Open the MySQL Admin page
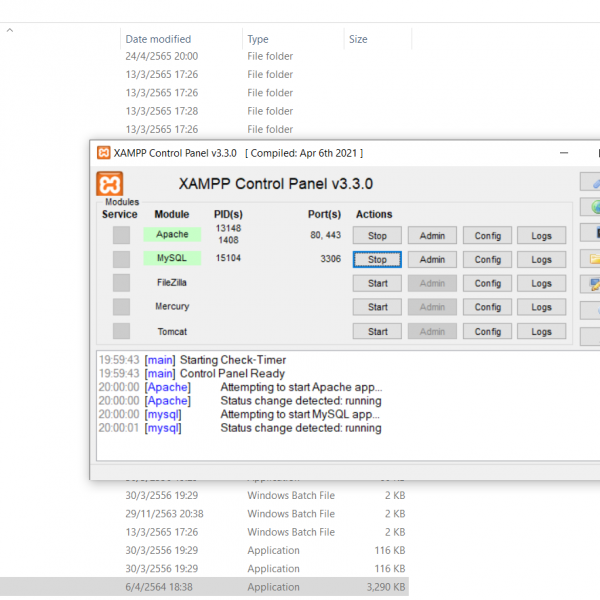This screenshot has width=600, height=600. pyautogui.click(x=432, y=260)
